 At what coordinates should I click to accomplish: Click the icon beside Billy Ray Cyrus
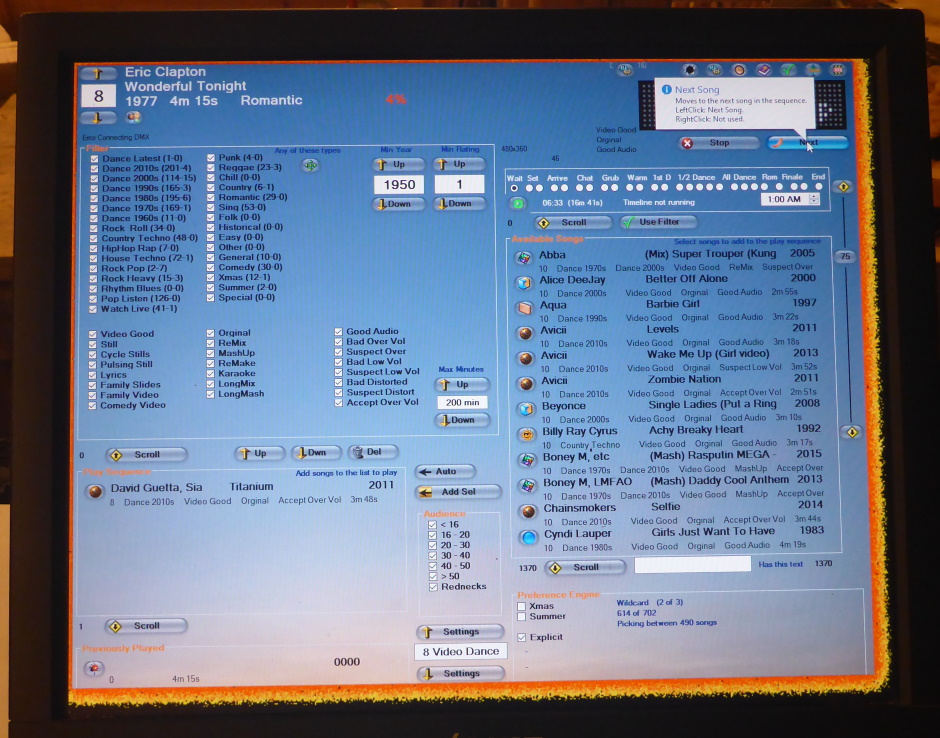pos(527,434)
